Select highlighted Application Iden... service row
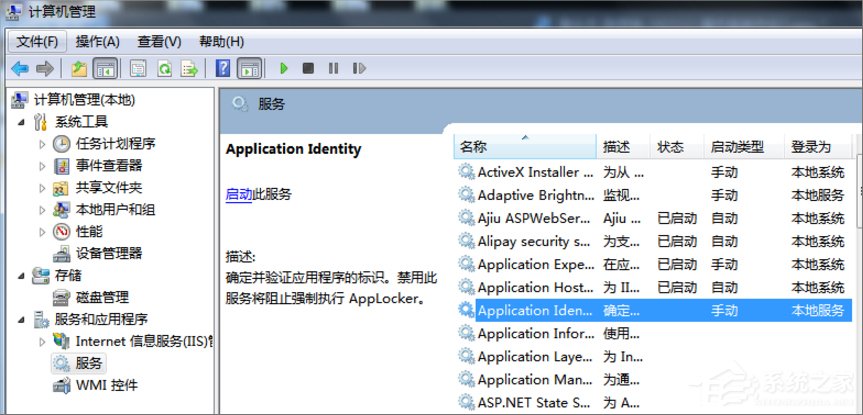 point(653,310)
